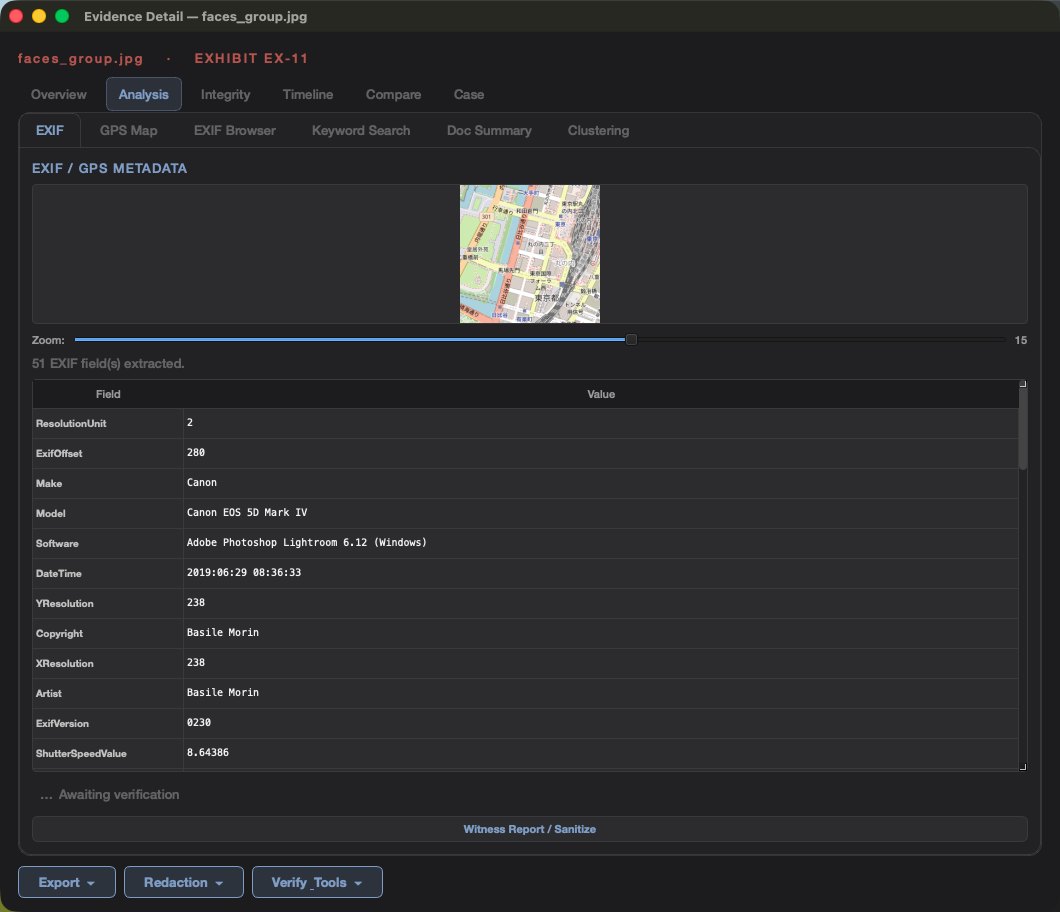The width and height of the screenshot is (1060, 912).
Task: Click the DateTime value 2019:06:29 08:36:33
Action: tap(601, 573)
